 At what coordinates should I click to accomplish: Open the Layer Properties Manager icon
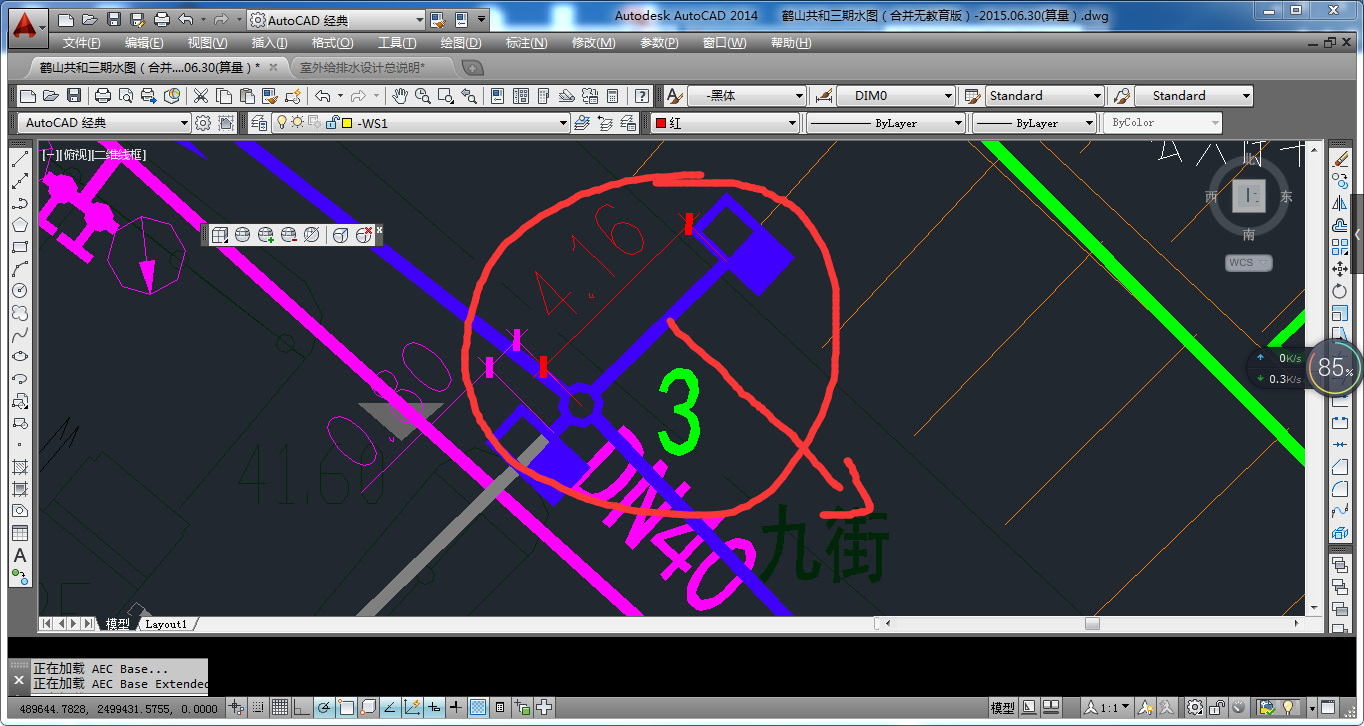[x=259, y=123]
